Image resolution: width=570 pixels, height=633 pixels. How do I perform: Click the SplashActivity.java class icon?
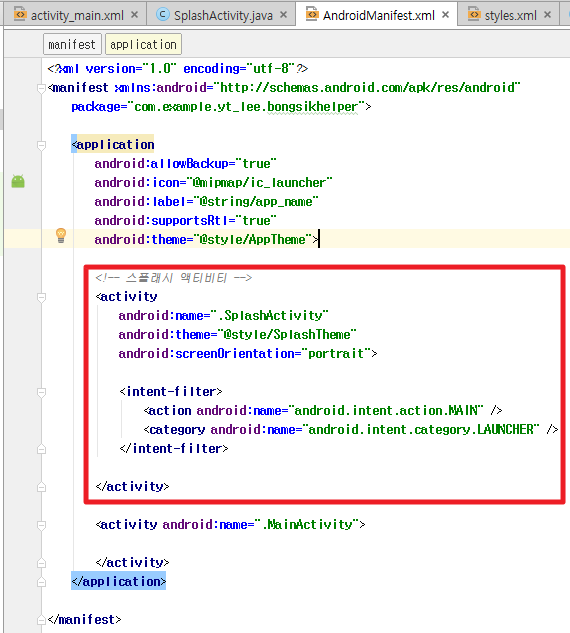[x=163, y=15]
